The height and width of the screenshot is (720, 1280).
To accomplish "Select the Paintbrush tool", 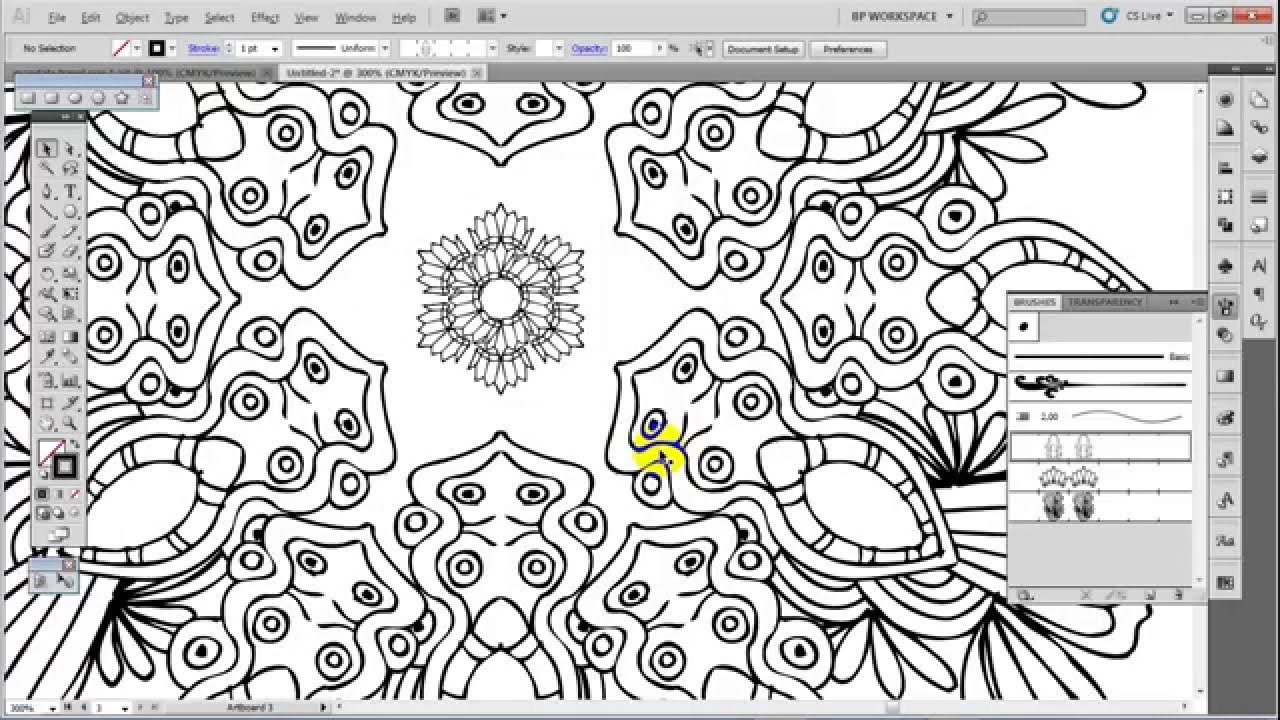I will pyautogui.click(x=47, y=231).
